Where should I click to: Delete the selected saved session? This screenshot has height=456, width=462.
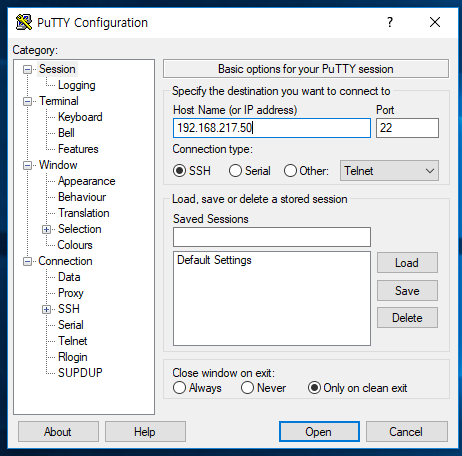pos(407,318)
